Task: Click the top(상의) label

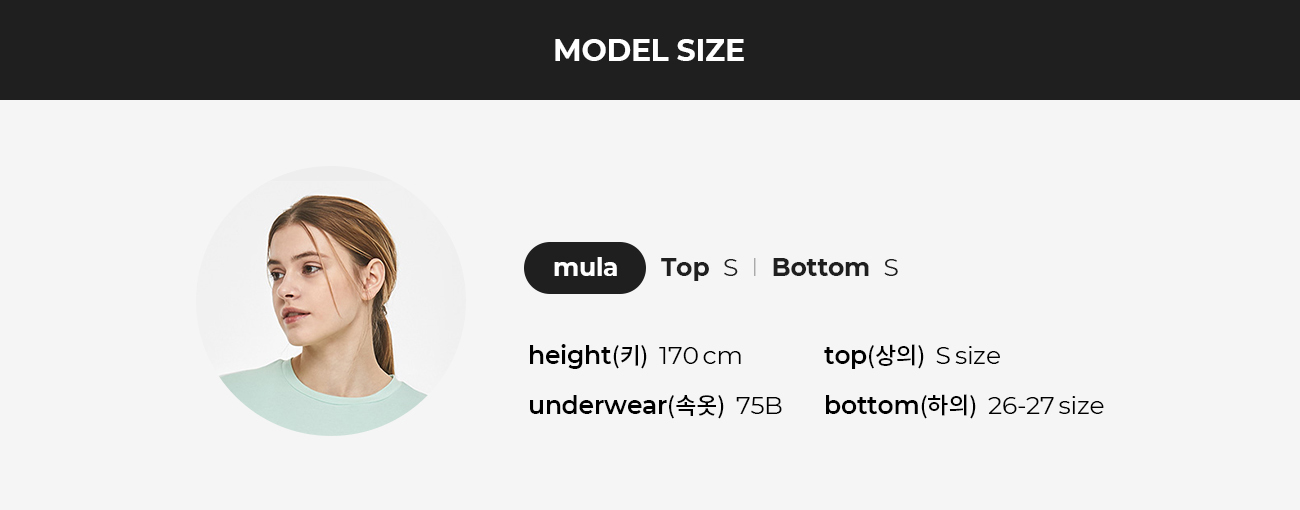Action: [x=874, y=356]
